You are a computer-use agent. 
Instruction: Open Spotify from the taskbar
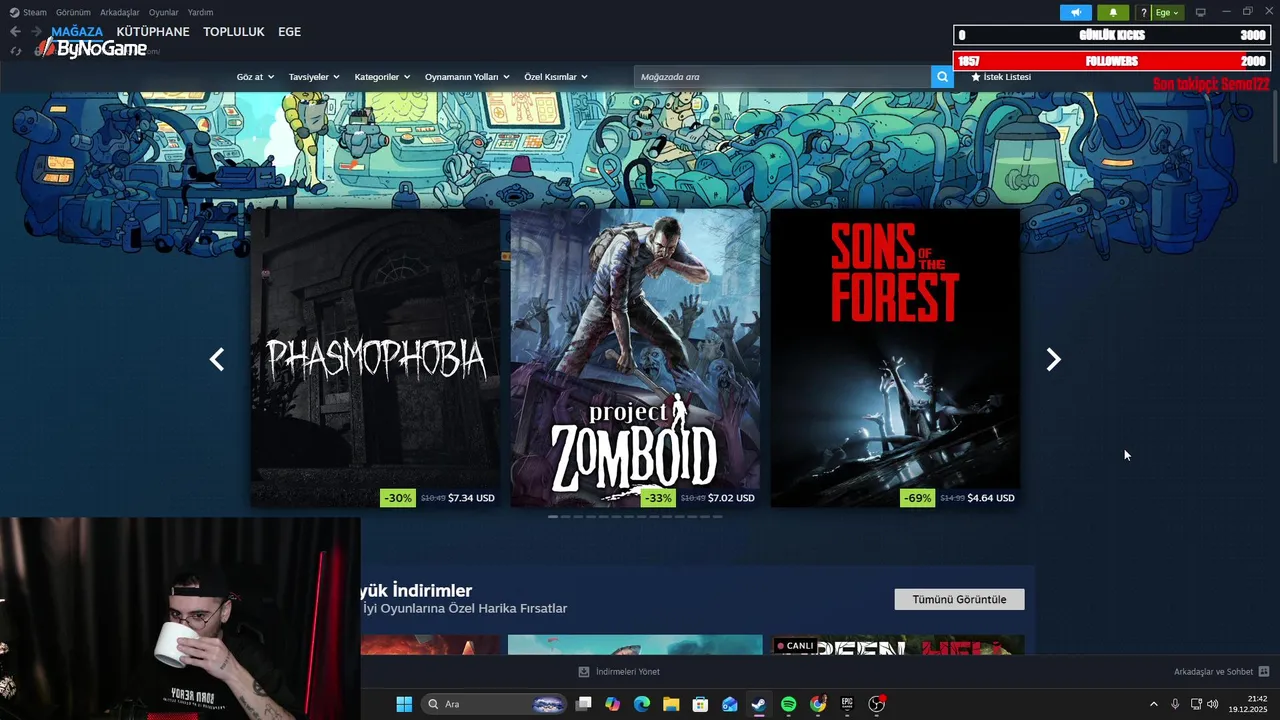[x=788, y=704]
